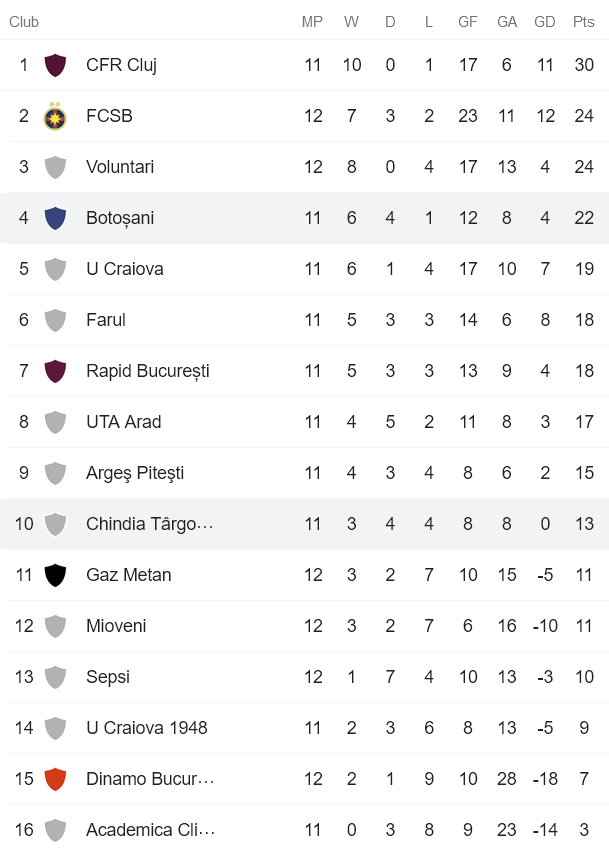Select the Argeș Pitești team name

click(135, 473)
